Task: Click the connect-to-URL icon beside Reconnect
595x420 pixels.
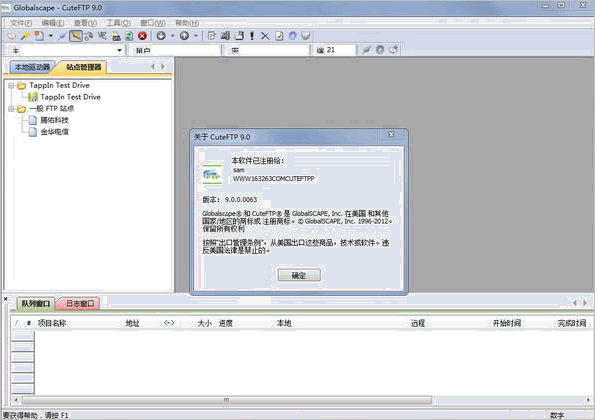Action: pos(102,36)
